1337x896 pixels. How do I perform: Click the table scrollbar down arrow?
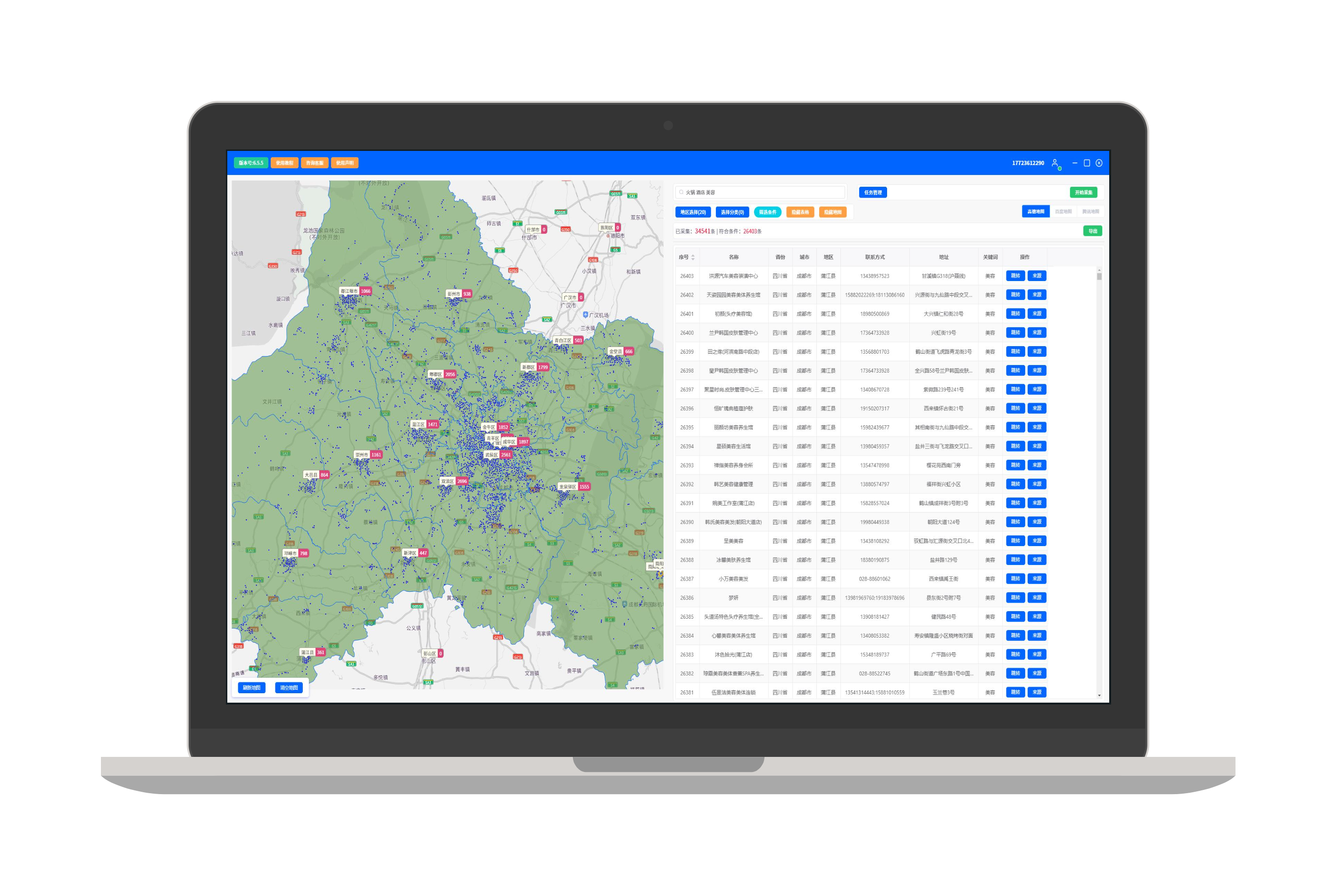pyautogui.click(x=1099, y=696)
